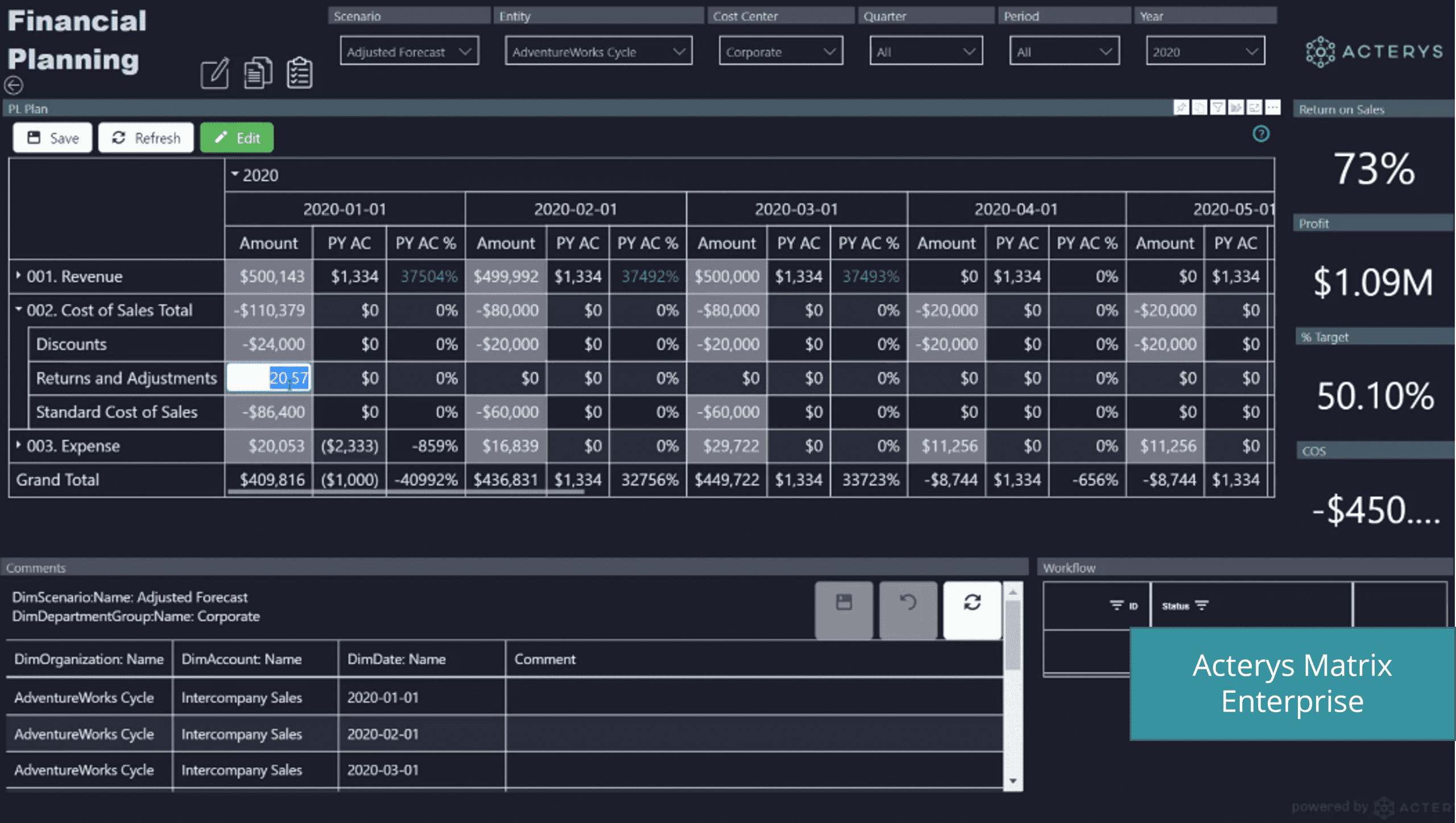The height and width of the screenshot is (823, 1456).
Task: Open focus mode for PL Plan visual
Action: [1255, 107]
